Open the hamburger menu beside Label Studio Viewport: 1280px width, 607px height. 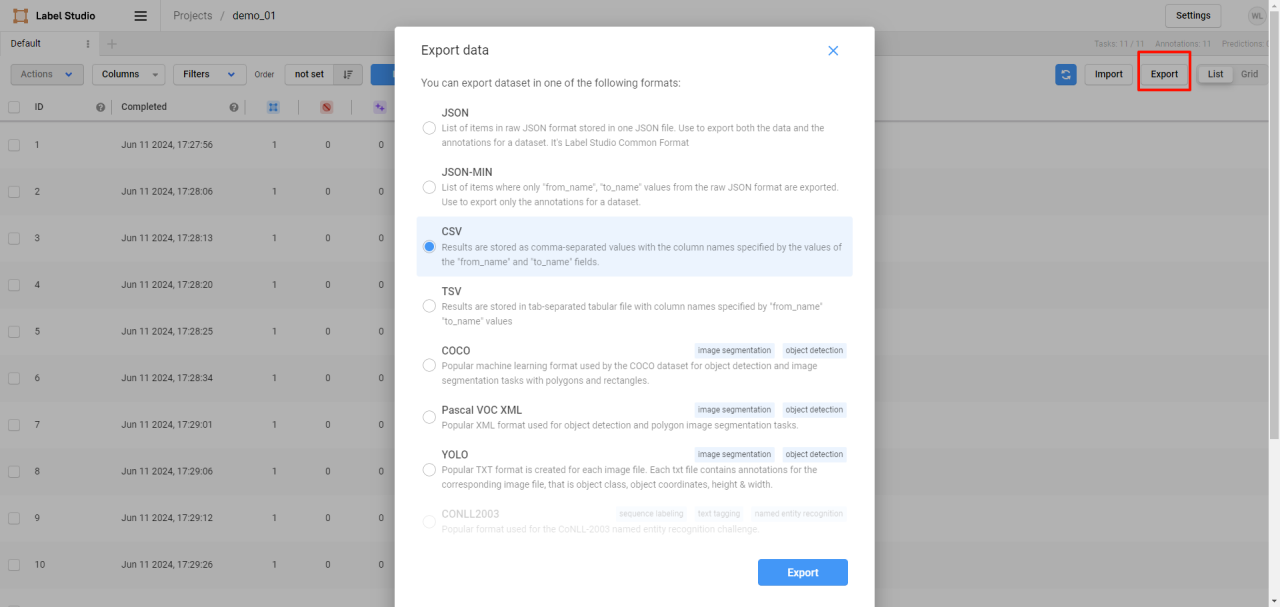pos(141,16)
